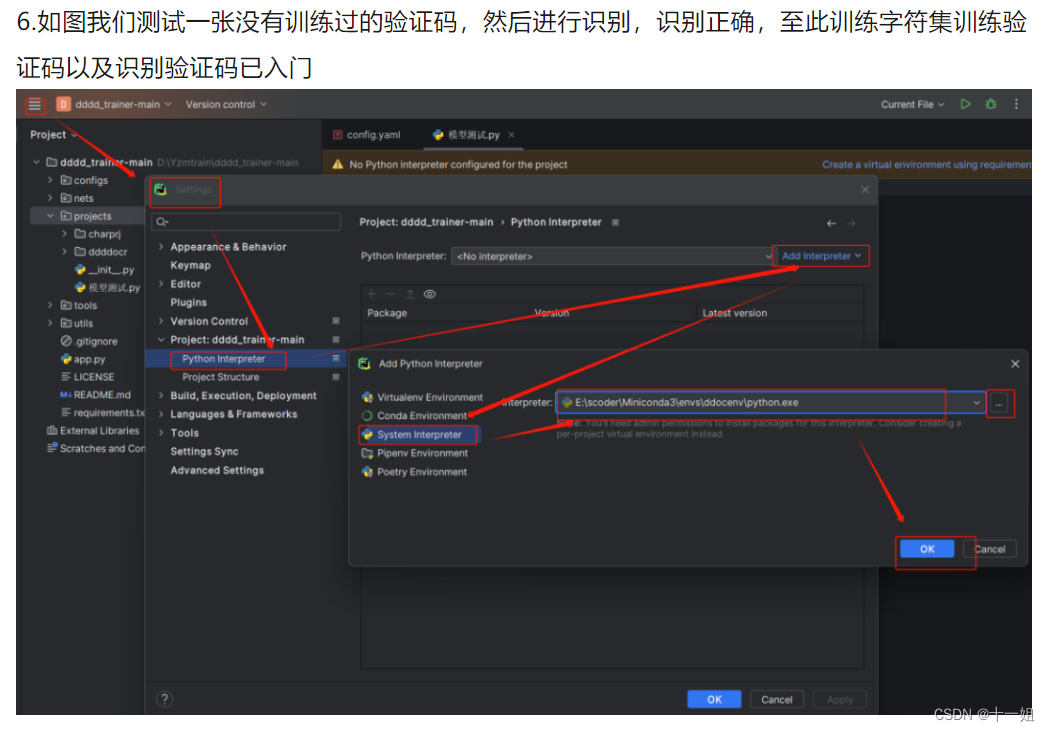Expand the configs folder

click(50, 180)
